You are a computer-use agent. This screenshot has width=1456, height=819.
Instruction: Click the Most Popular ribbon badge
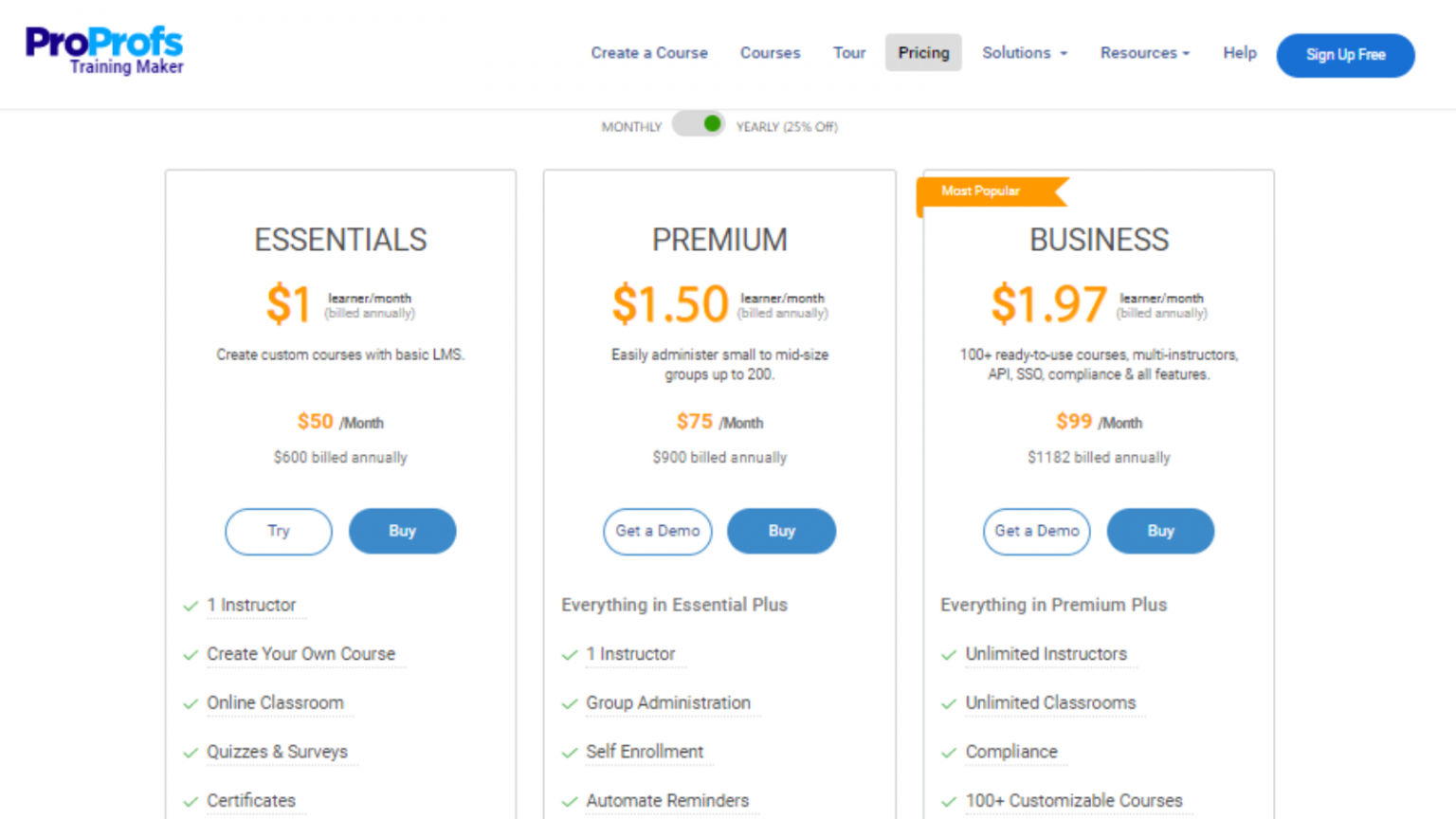coord(981,191)
